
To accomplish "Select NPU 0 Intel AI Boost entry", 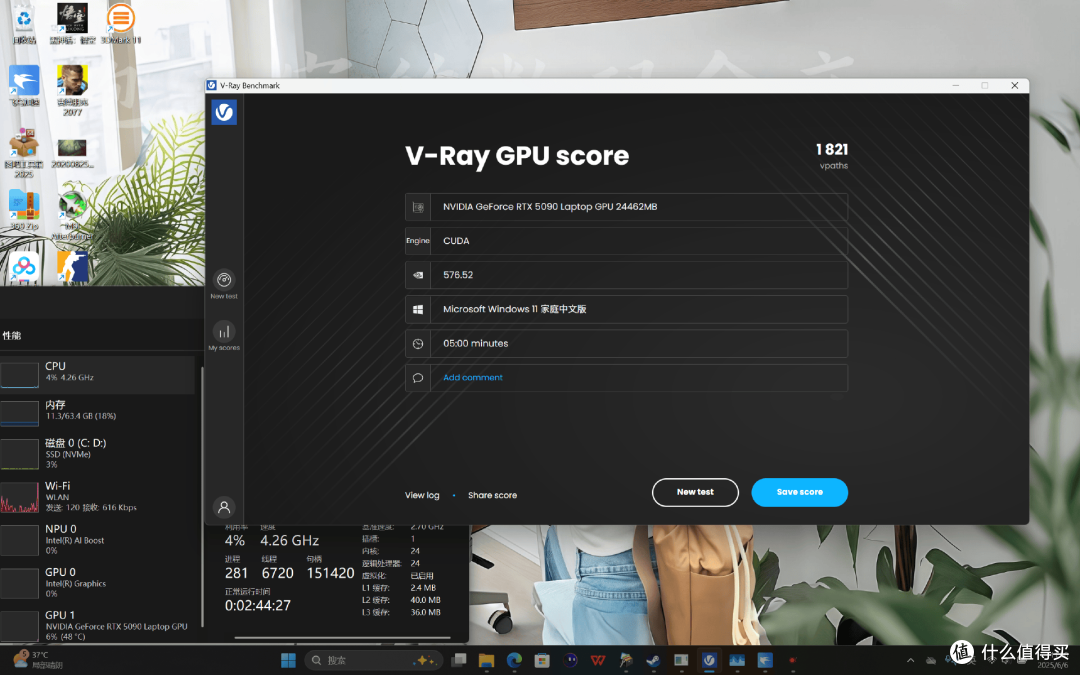I will tap(97, 540).
